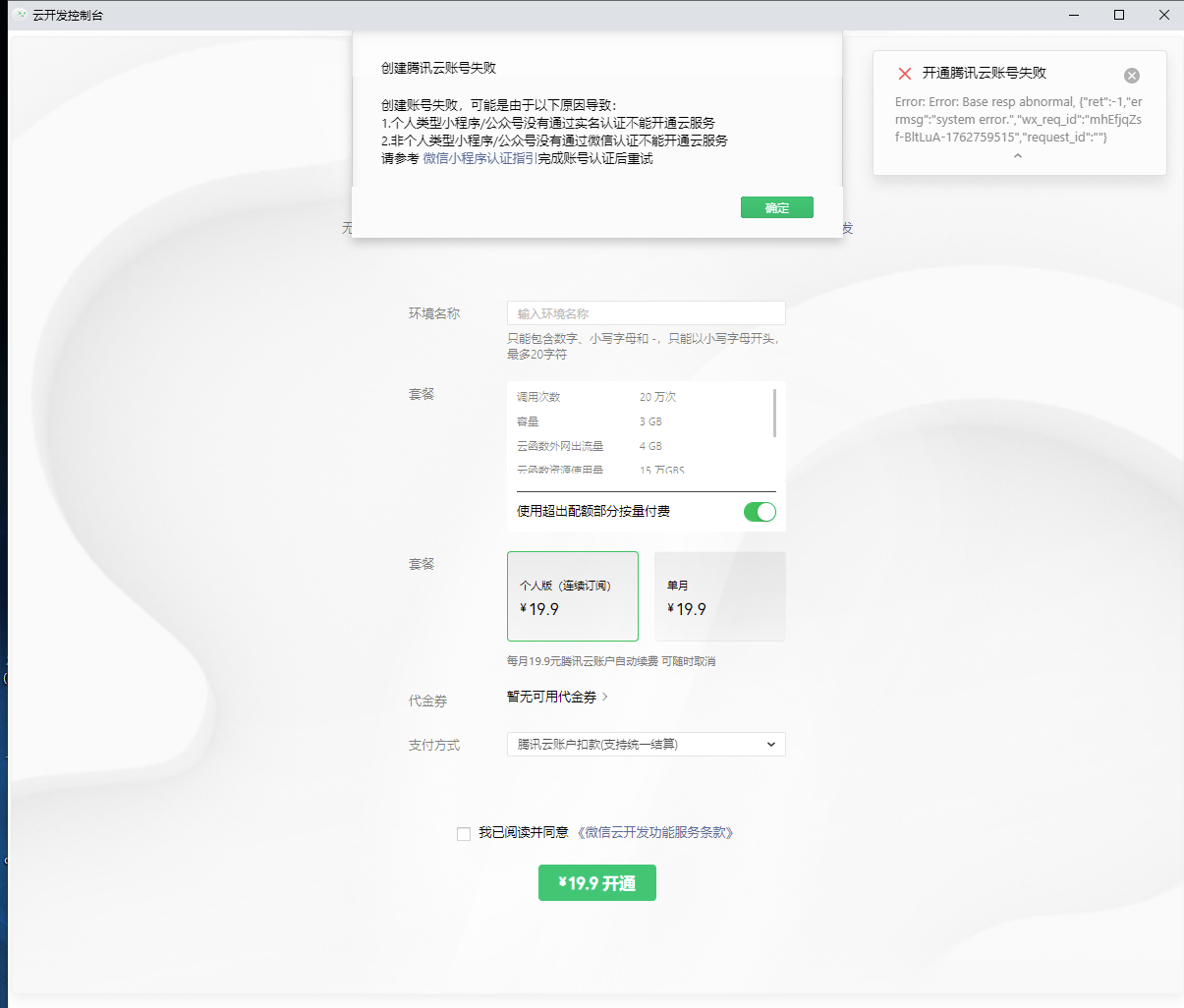The height and width of the screenshot is (1008, 1184).
Task: Focus the 环境名称 input field
Action: point(646,313)
